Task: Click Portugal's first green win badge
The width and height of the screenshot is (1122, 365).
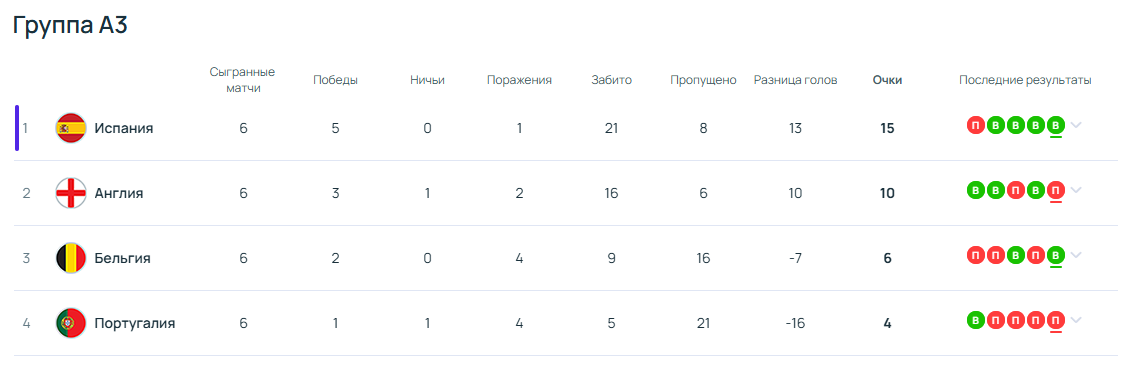Action: [975, 320]
